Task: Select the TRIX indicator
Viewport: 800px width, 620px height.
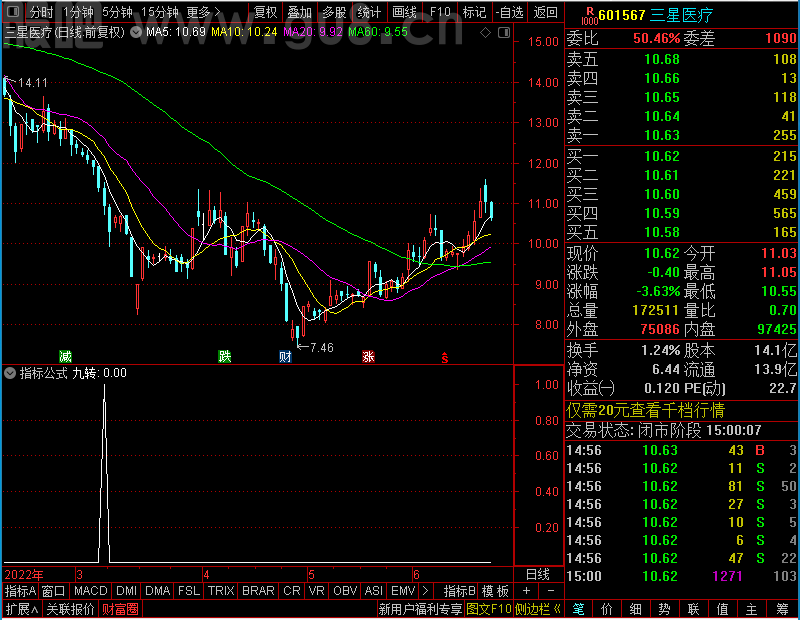Action: coord(221,591)
